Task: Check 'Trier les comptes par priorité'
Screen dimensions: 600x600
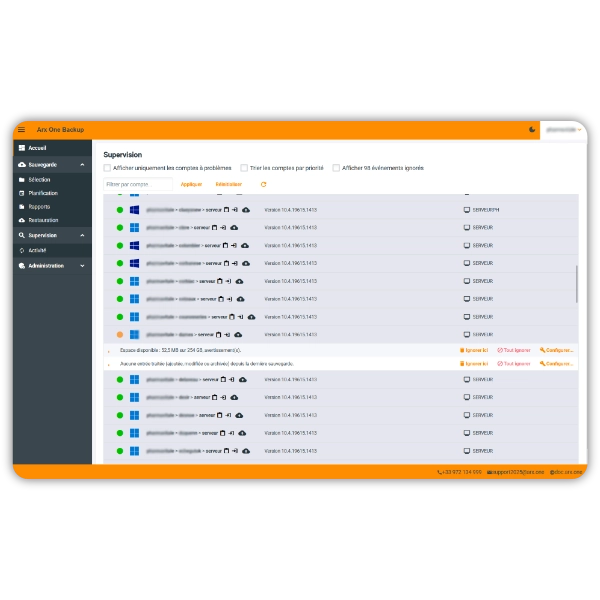Action: [x=244, y=168]
